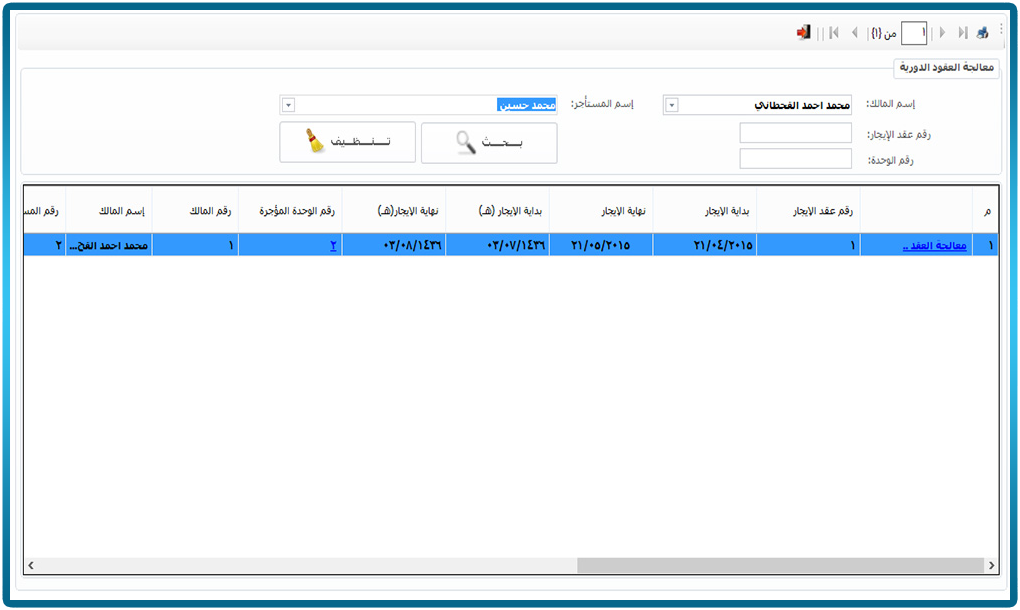The width and height of the screenshot is (1020, 610).
Task: Click the page number box in toolbar
Action: 913,33
